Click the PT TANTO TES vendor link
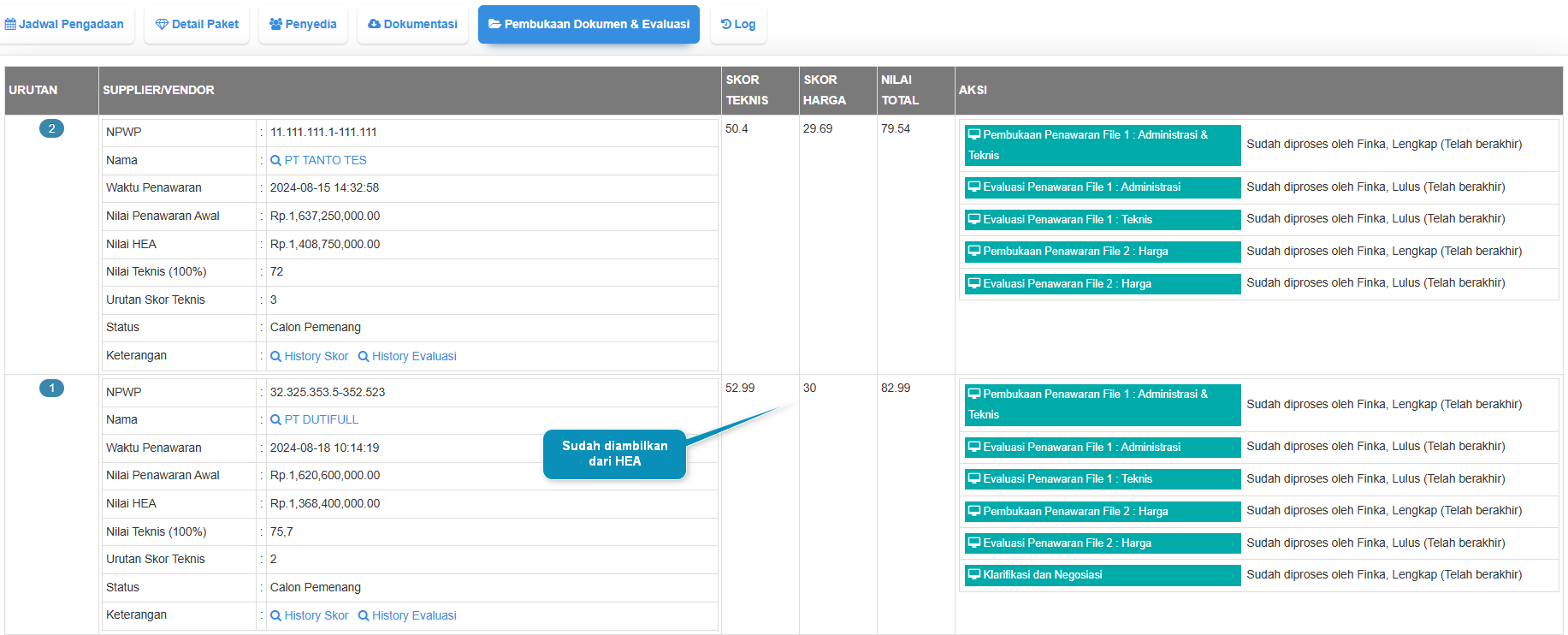The image size is (1568, 635). pyautogui.click(x=325, y=160)
